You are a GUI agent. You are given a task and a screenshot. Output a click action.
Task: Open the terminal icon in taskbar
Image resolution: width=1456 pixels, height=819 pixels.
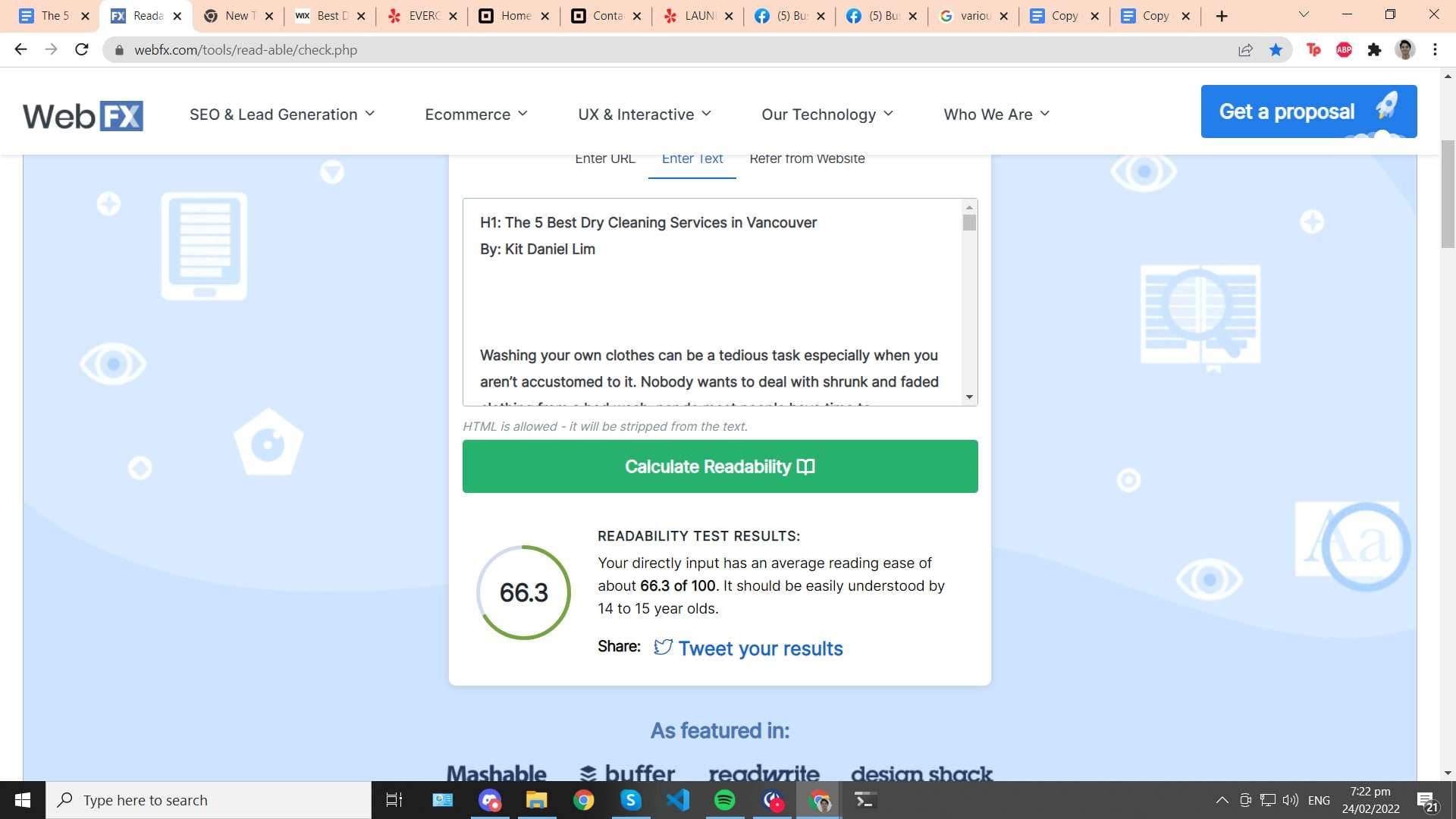click(x=865, y=800)
